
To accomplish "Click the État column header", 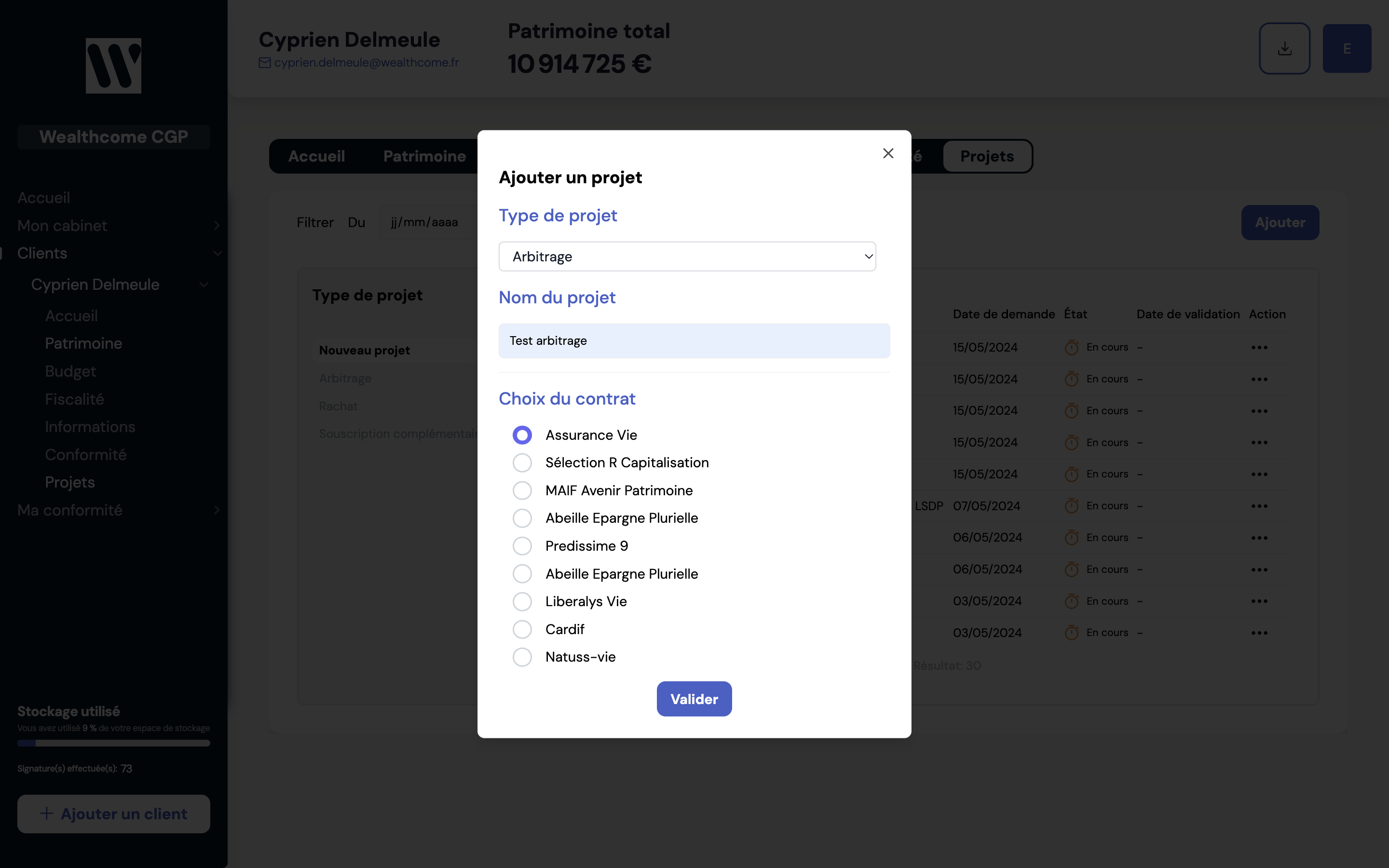I will coord(1075,314).
